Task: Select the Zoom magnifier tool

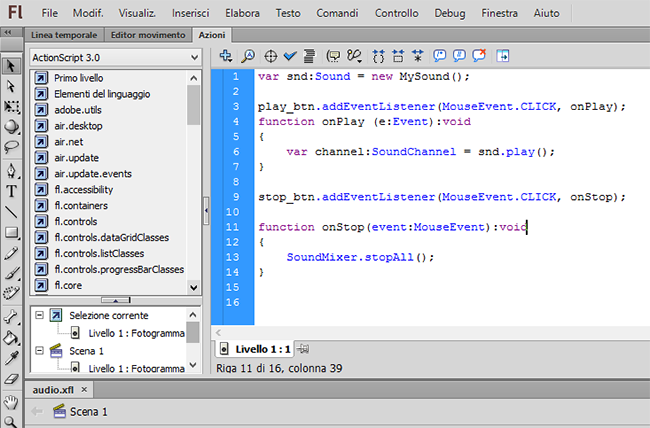Action: point(11,421)
